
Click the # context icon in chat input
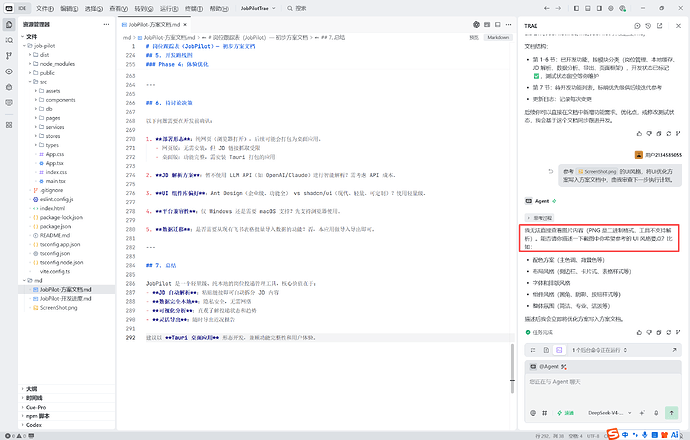click(x=545, y=413)
